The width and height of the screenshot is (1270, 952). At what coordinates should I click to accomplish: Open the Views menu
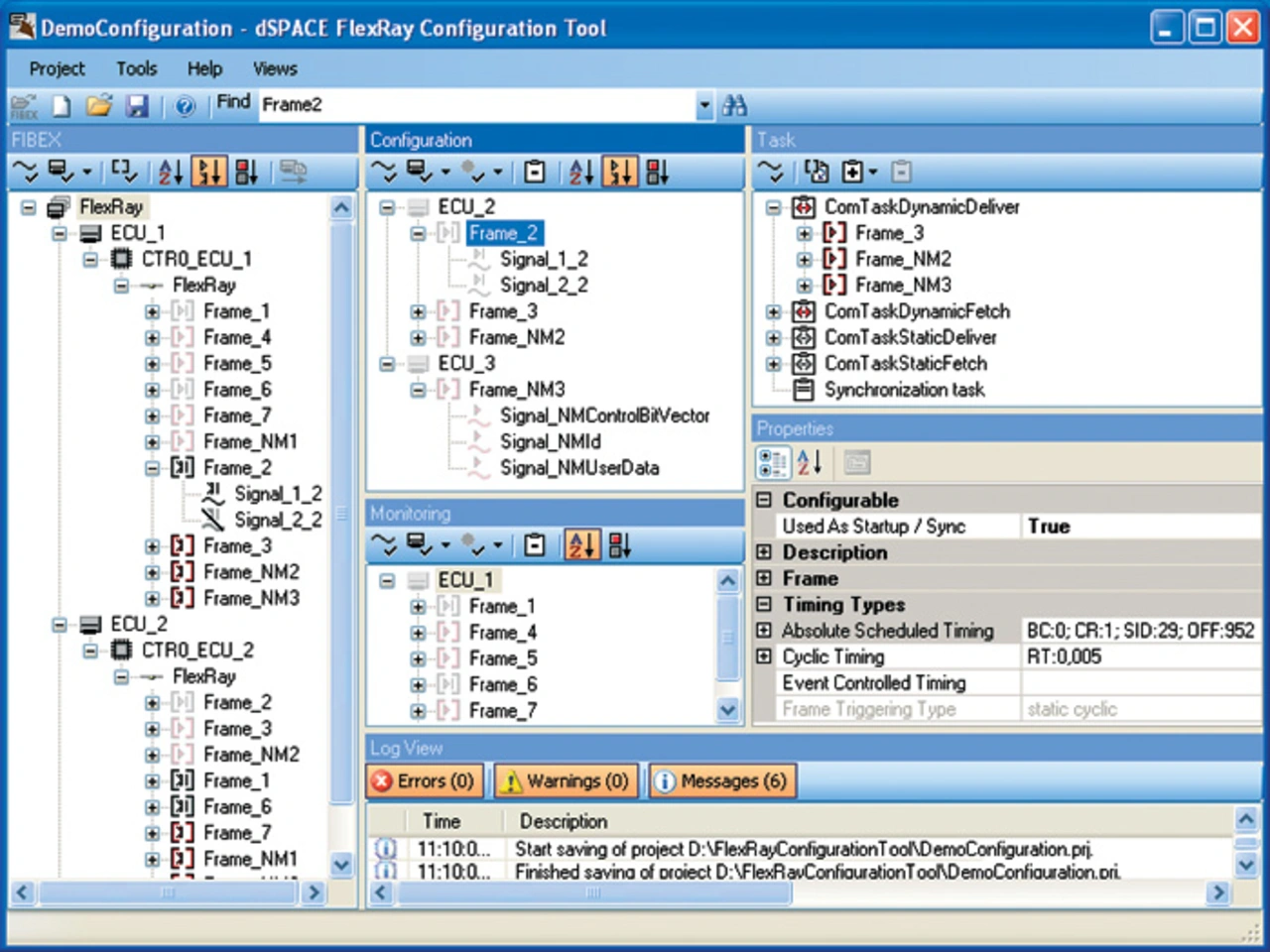tap(275, 68)
